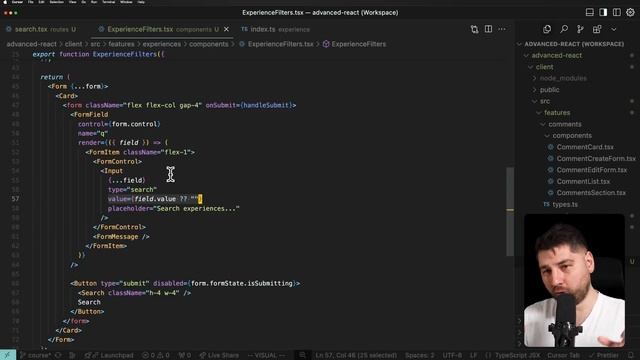The width and height of the screenshot is (640, 360).
Task: Open notifications bell in status bar
Action: [631, 355]
